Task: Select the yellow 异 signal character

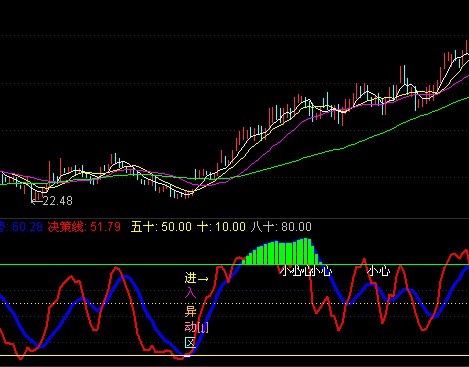Action: point(190,311)
